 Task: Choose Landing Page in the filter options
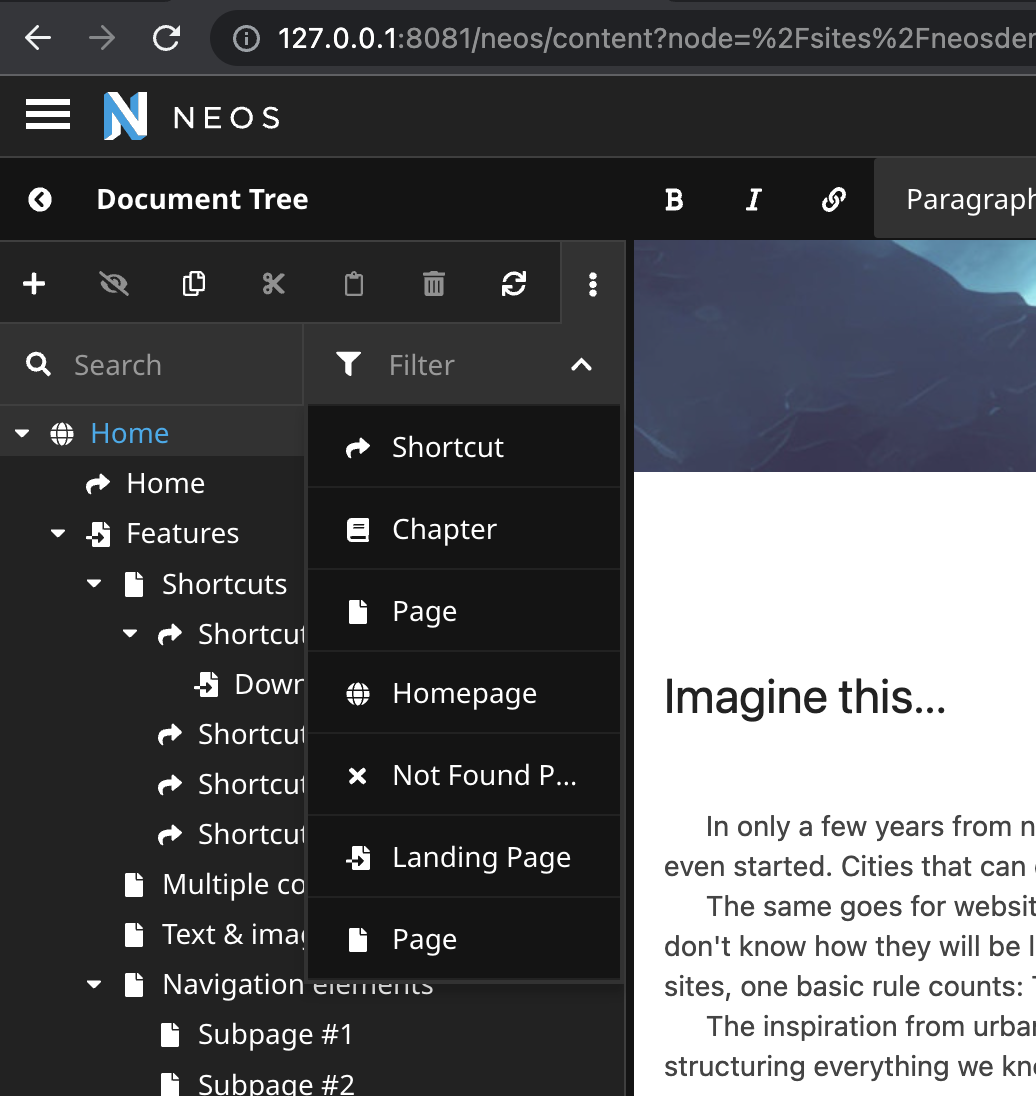[482, 857]
